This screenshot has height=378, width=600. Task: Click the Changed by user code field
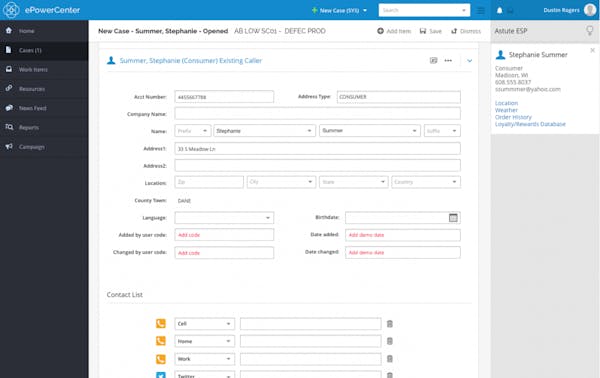coord(224,253)
